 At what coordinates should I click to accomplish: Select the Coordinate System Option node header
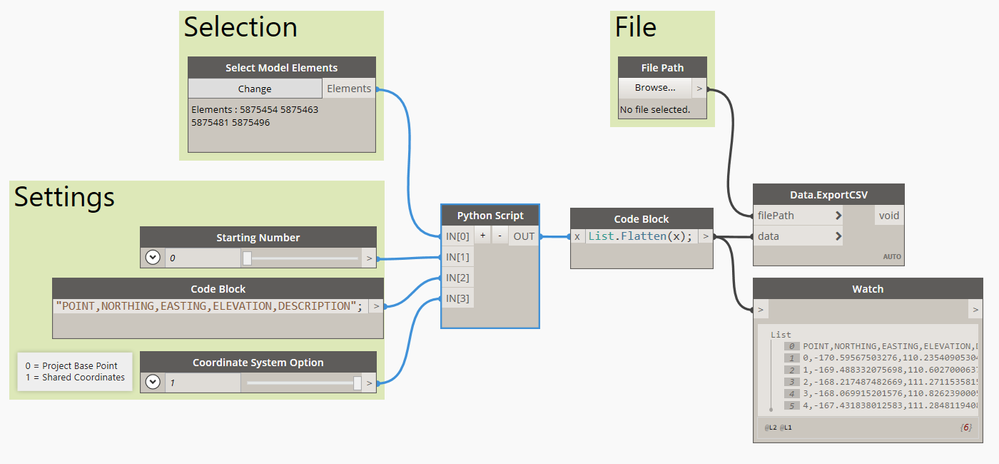258,363
